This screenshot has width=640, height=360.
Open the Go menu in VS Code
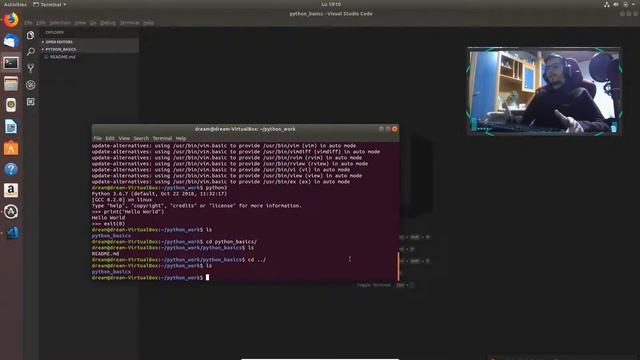(x=93, y=23)
